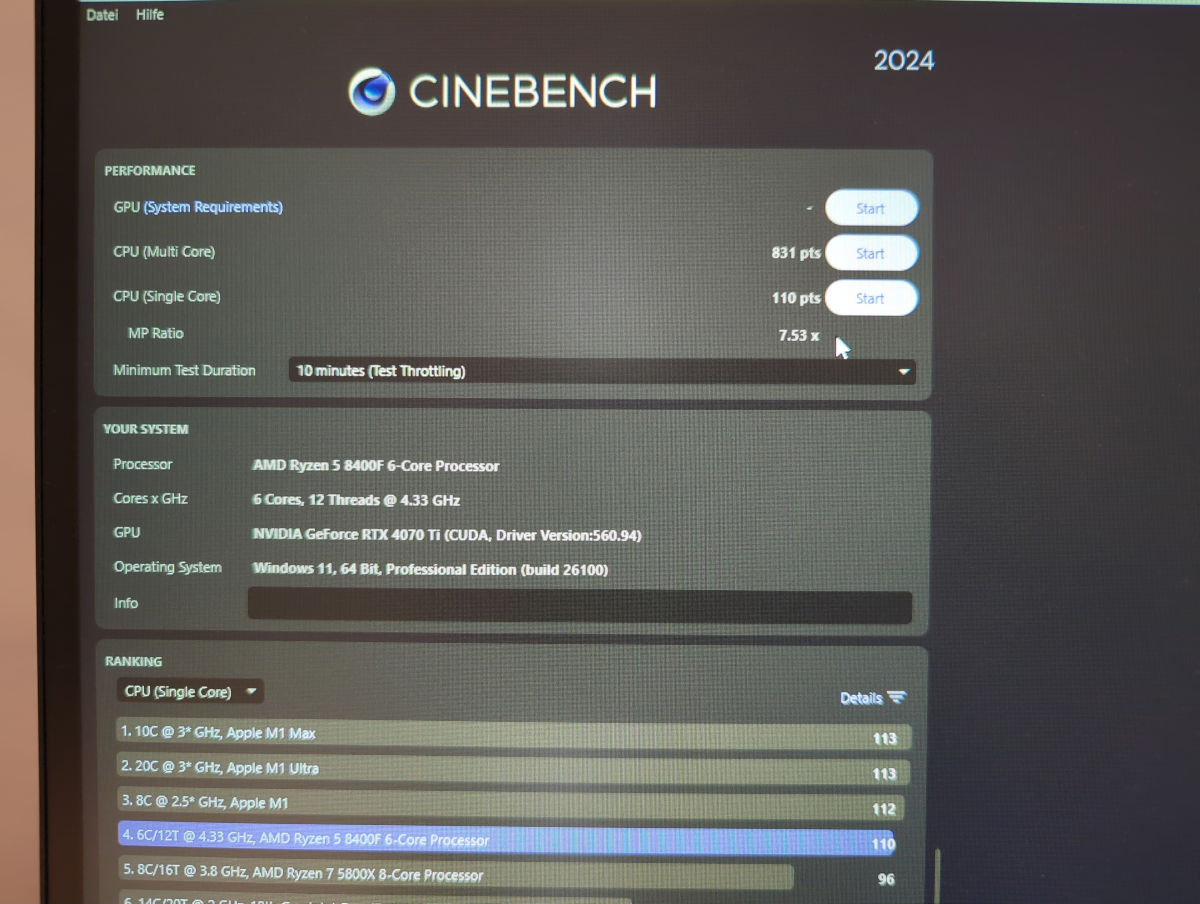This screenshot has width=1200, height=904.
Task: Click the 6 Cores, 12 Threads value
Action: point(356,500)
